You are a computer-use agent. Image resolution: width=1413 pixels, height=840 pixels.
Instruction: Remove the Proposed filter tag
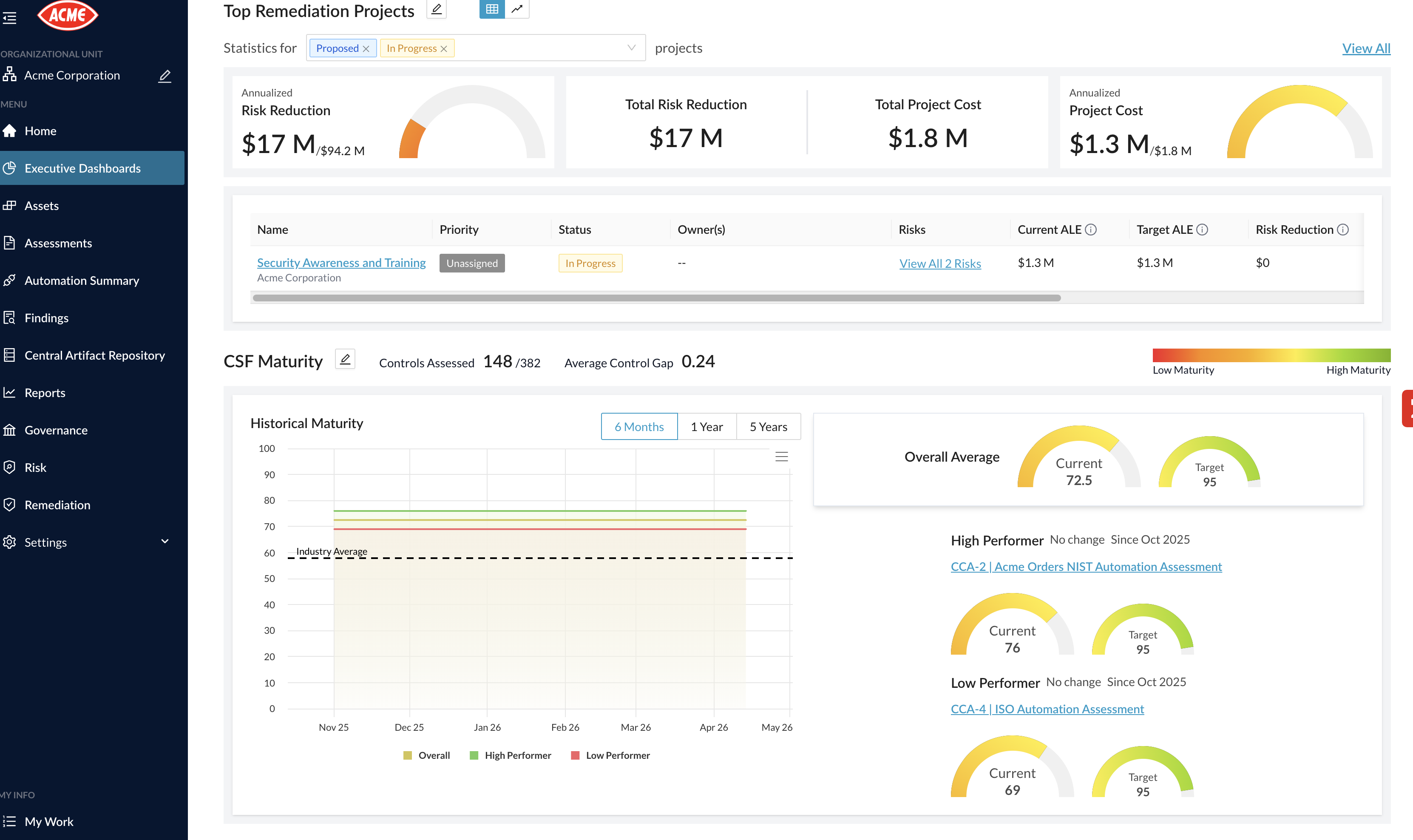point(366,49)
